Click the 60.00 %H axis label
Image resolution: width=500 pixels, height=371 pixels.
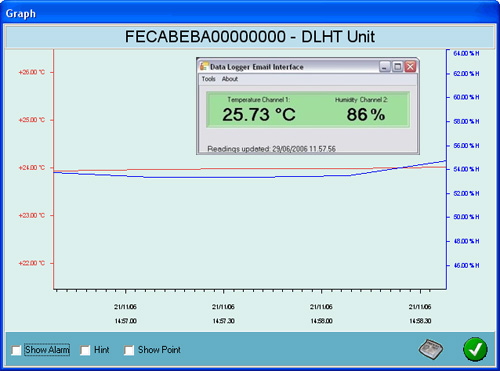(x=466, y=97)
